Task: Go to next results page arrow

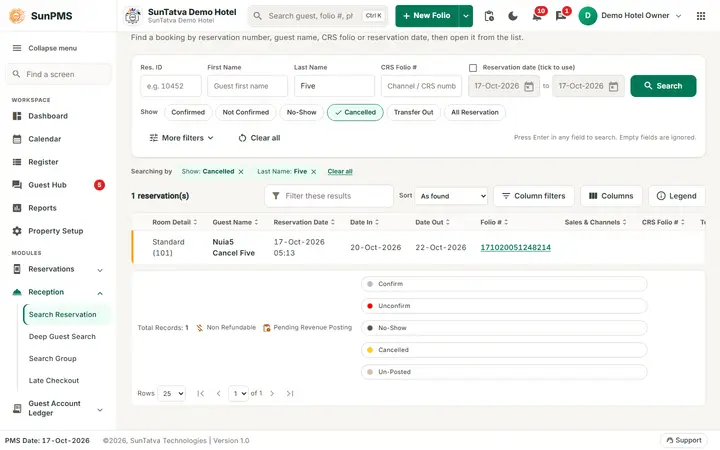Action: click(x=272, y=394)
